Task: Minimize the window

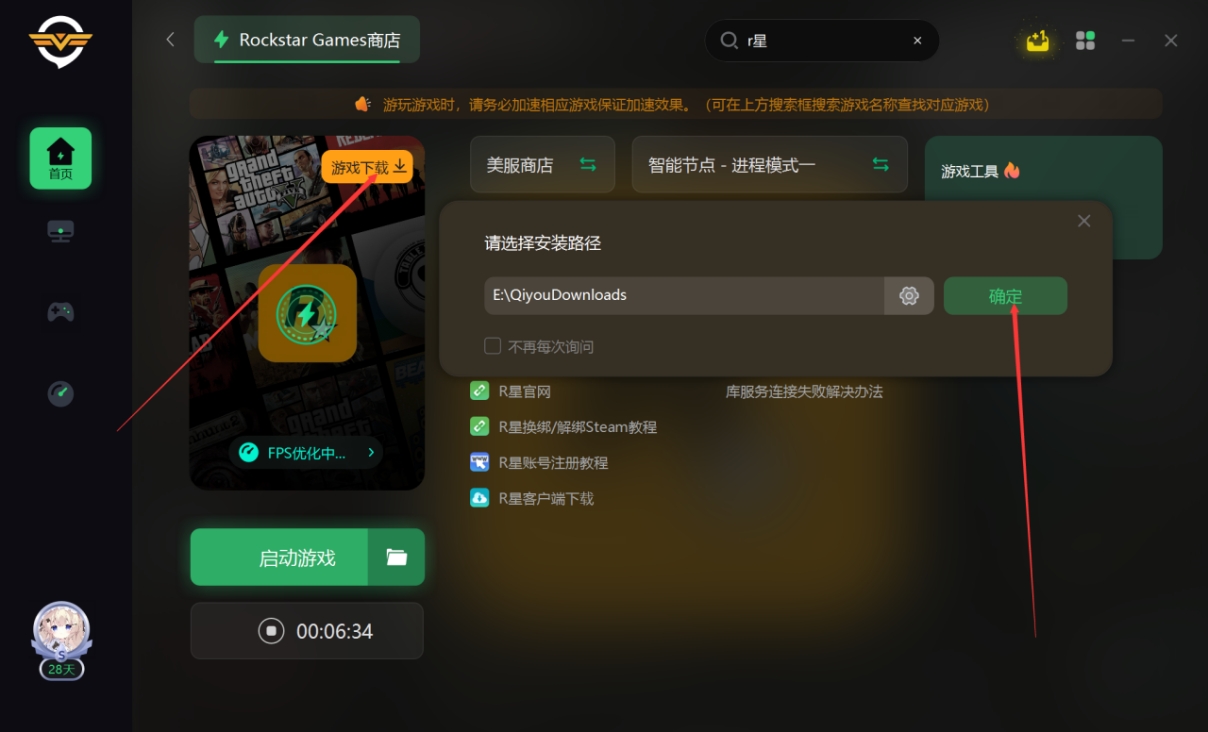Action: click(1128, 41)
